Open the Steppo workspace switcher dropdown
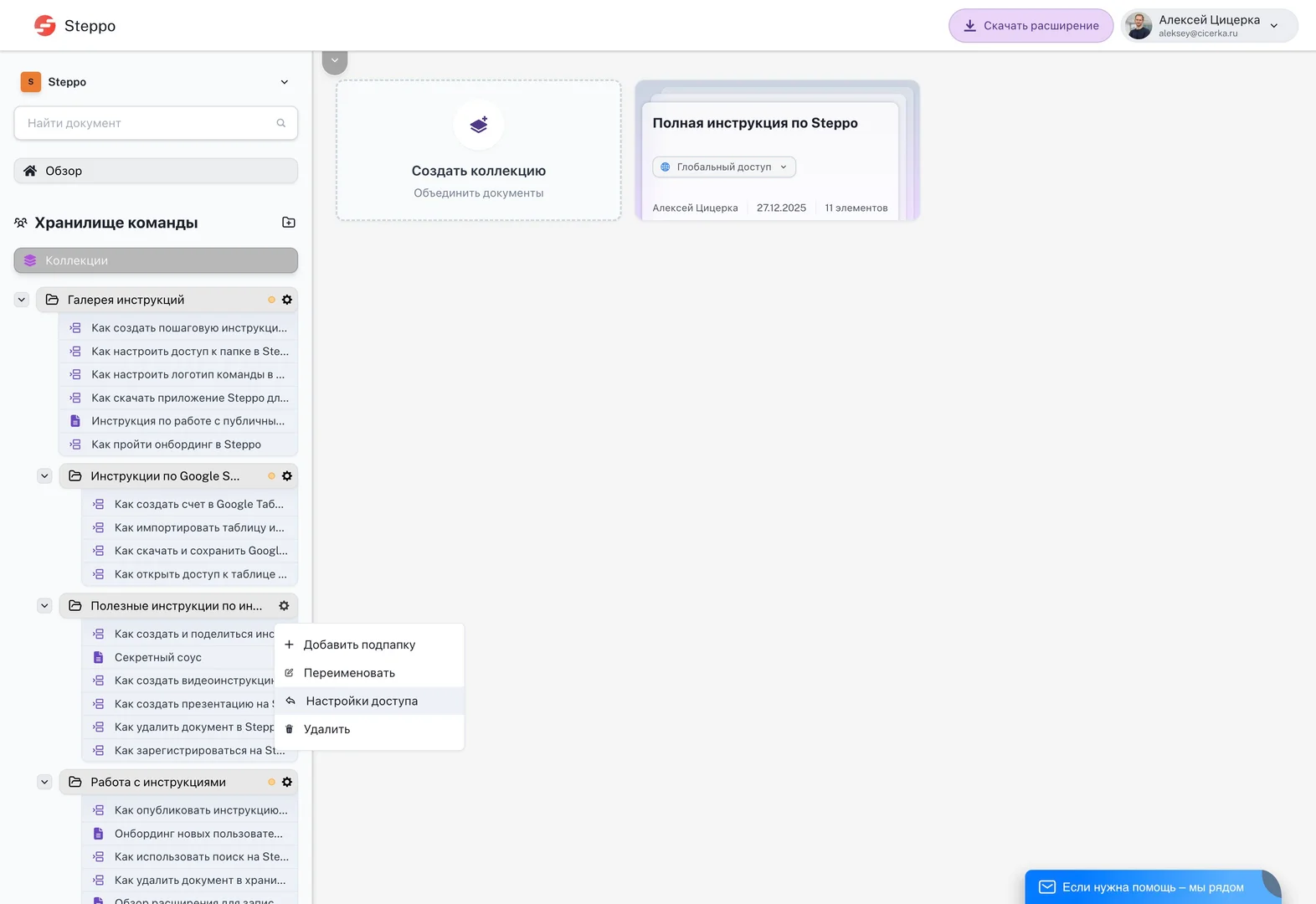Image resolution: width=1316 pixels, height=904 pixels. click(285, 82)
